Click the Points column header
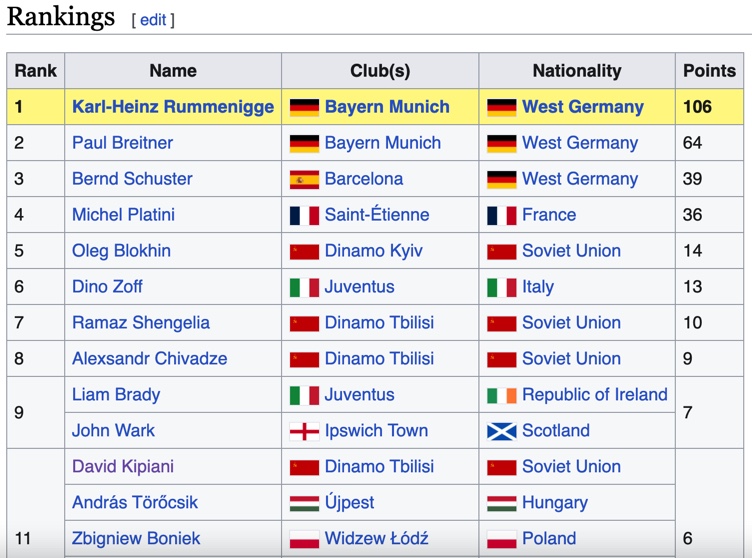Screen dimensions: 752x558 tap(709, 71)
